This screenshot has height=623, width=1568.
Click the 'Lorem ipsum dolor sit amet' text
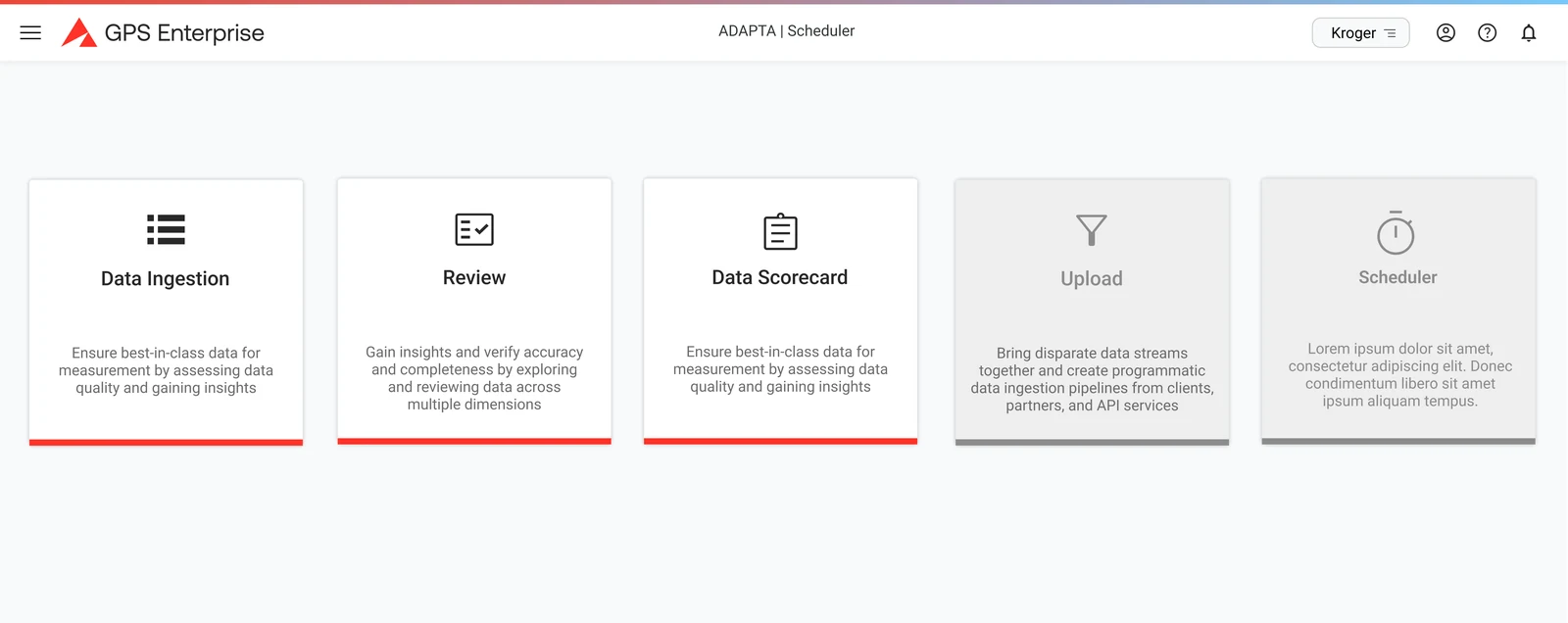[x=1399, y=374]
